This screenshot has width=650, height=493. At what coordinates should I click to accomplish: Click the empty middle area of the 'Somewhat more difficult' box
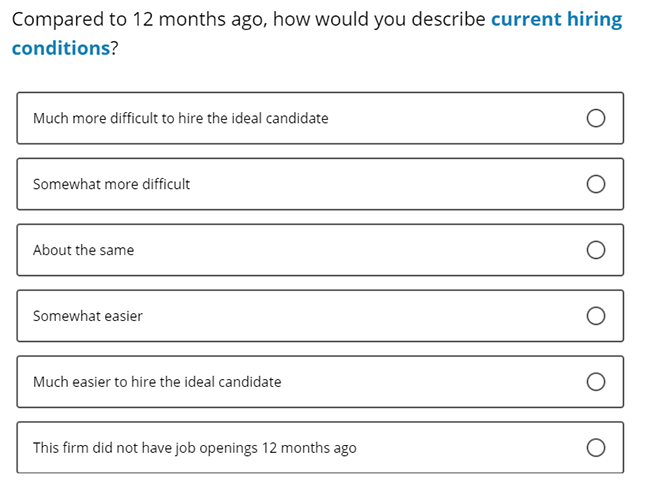(386, 184)
